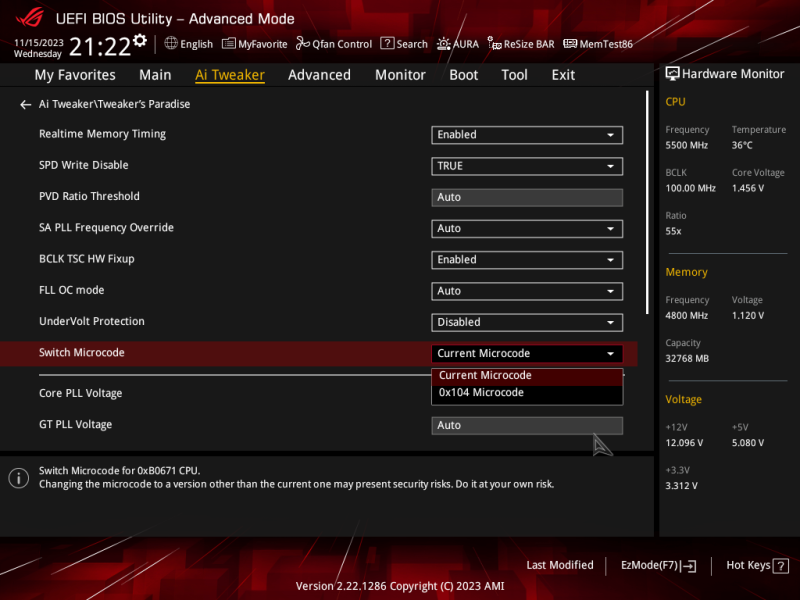Click the Ai Tweaker\Tweaker's Paradise breadcrumb
Image resolution: width=800 pixels, height=600 pixels.
tap(114, 104)
